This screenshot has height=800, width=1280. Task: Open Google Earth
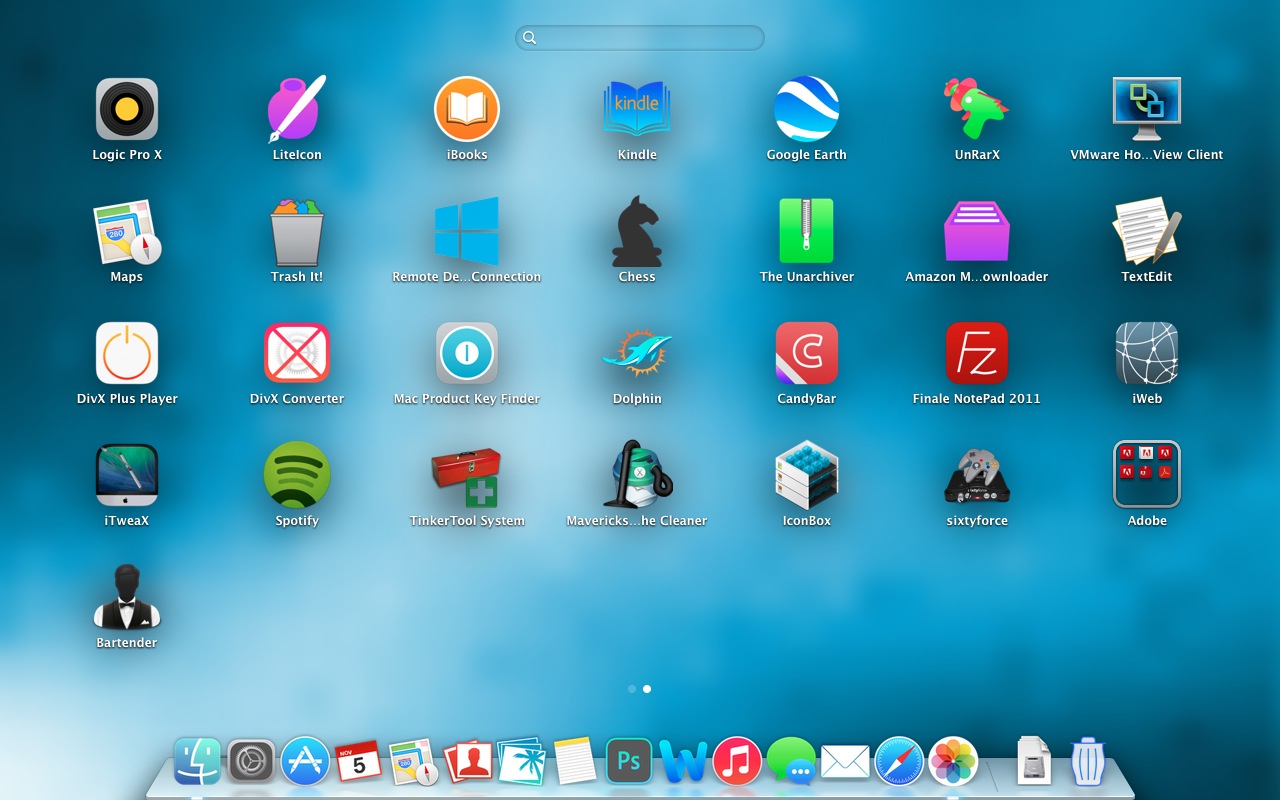(x=807, y=109)
